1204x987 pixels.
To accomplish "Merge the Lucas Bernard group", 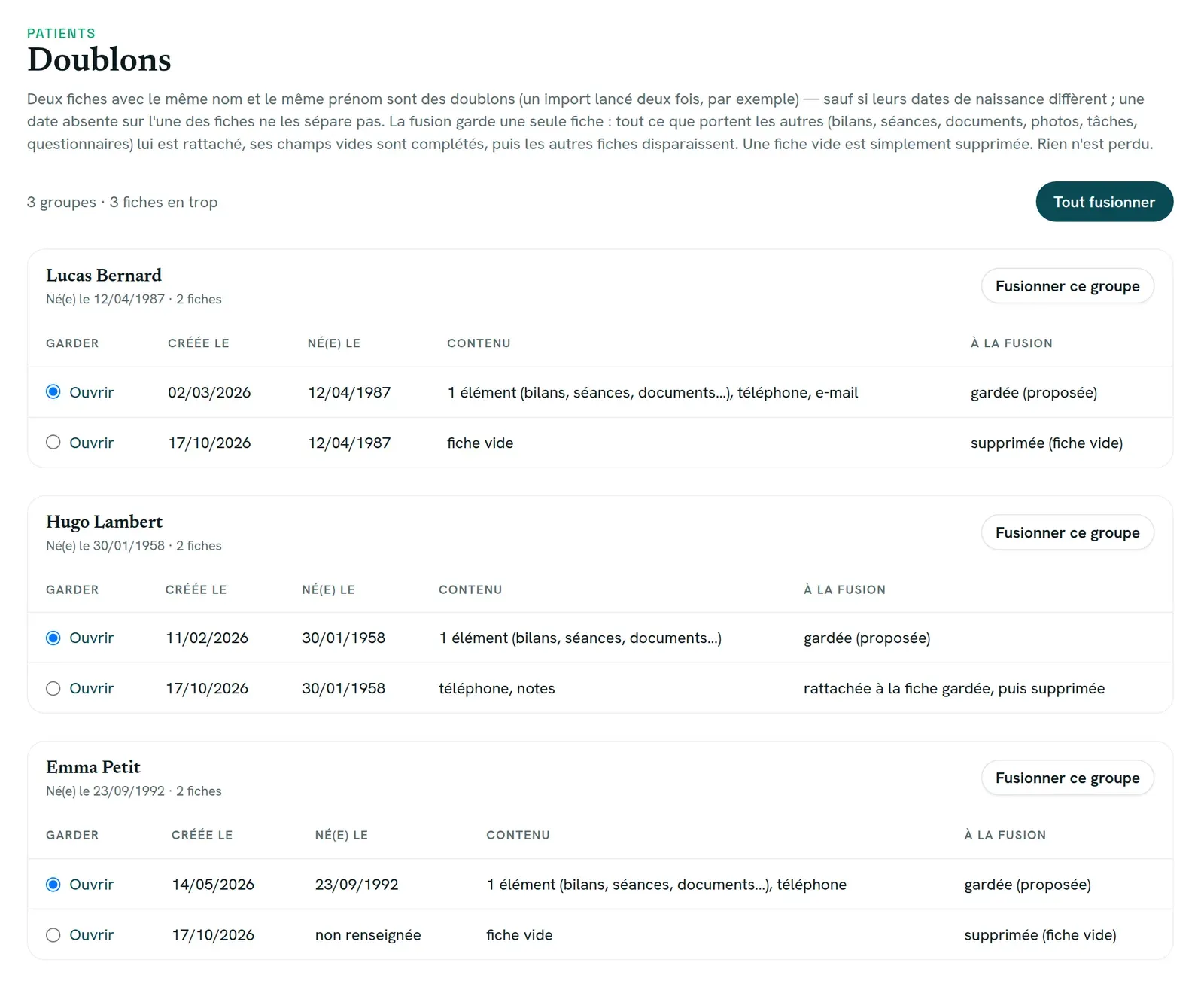I will [x=1067, y=286].
